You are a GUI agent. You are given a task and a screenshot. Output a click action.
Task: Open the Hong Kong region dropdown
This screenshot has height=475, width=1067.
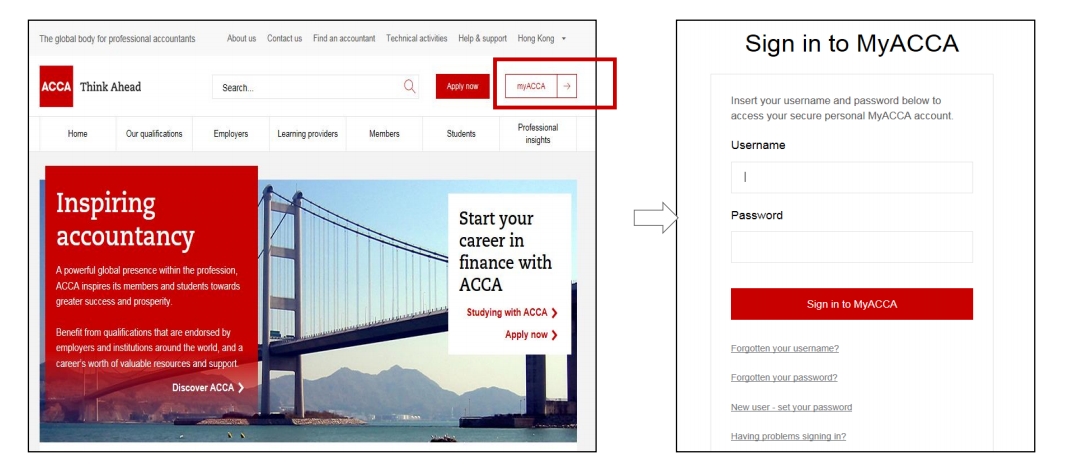[542, 39]
